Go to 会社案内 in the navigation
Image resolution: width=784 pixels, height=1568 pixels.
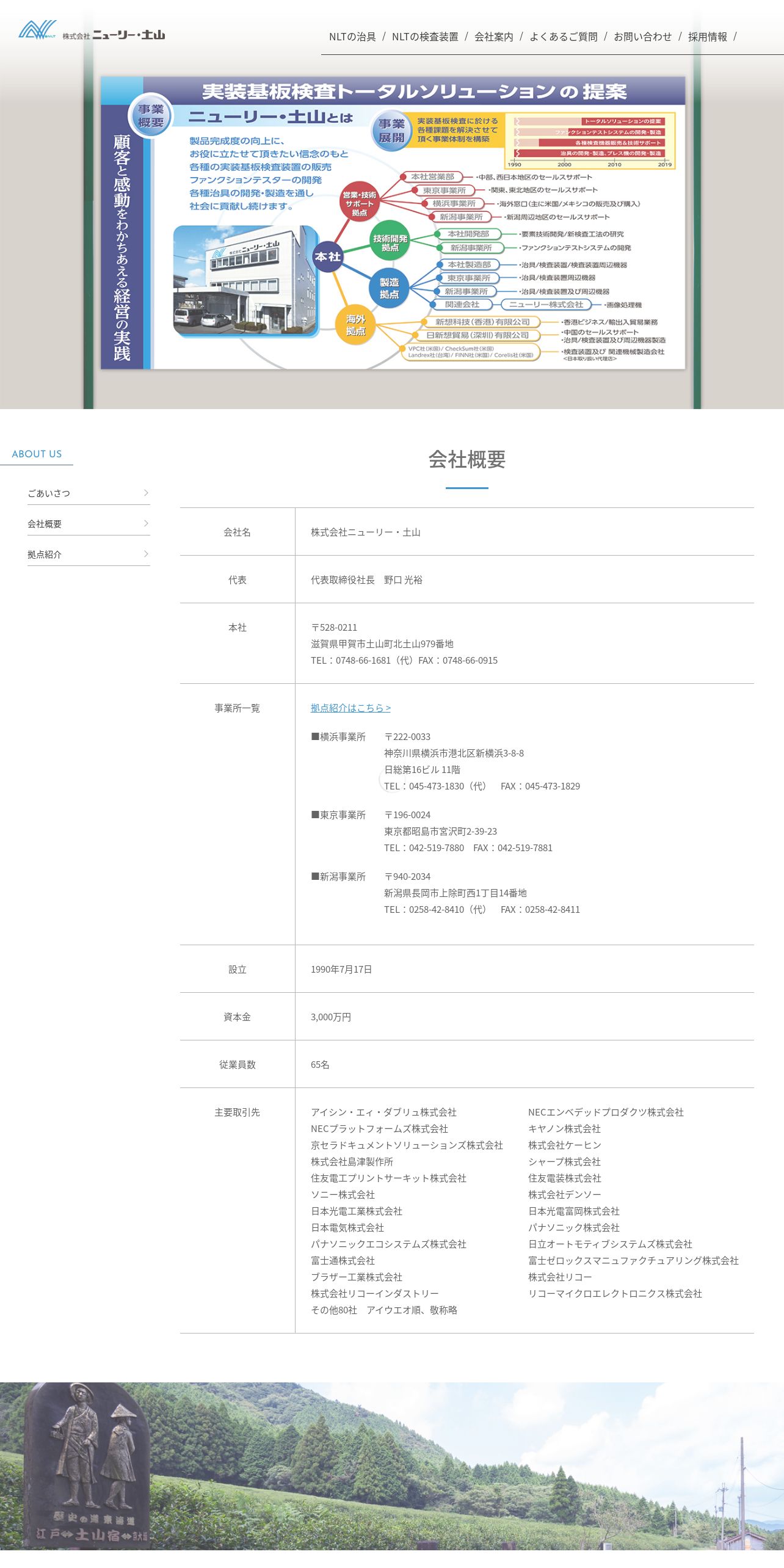[x=494, y=37]
